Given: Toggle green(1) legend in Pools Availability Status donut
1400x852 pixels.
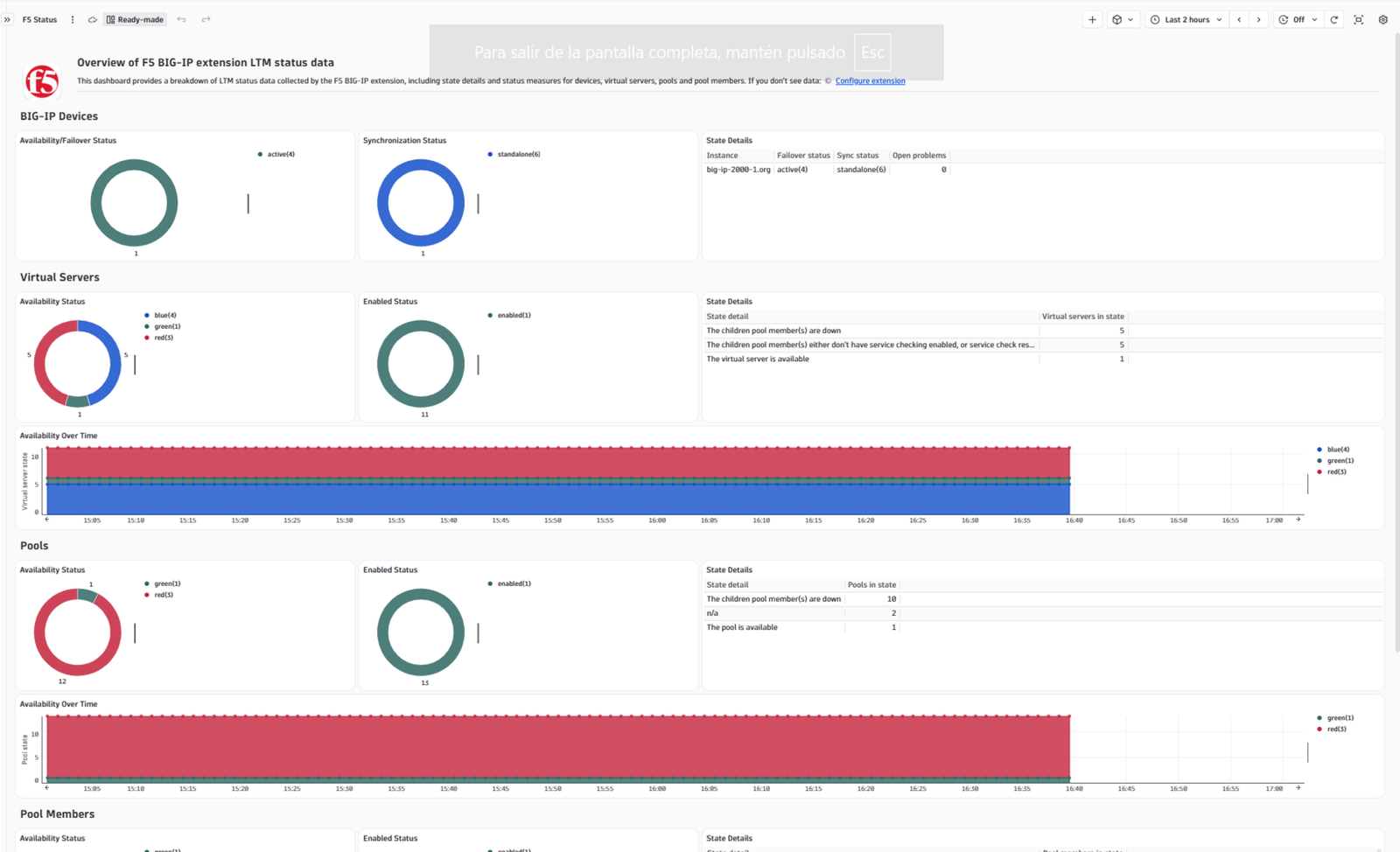Looking at the screenshot, I should (163, 583).
